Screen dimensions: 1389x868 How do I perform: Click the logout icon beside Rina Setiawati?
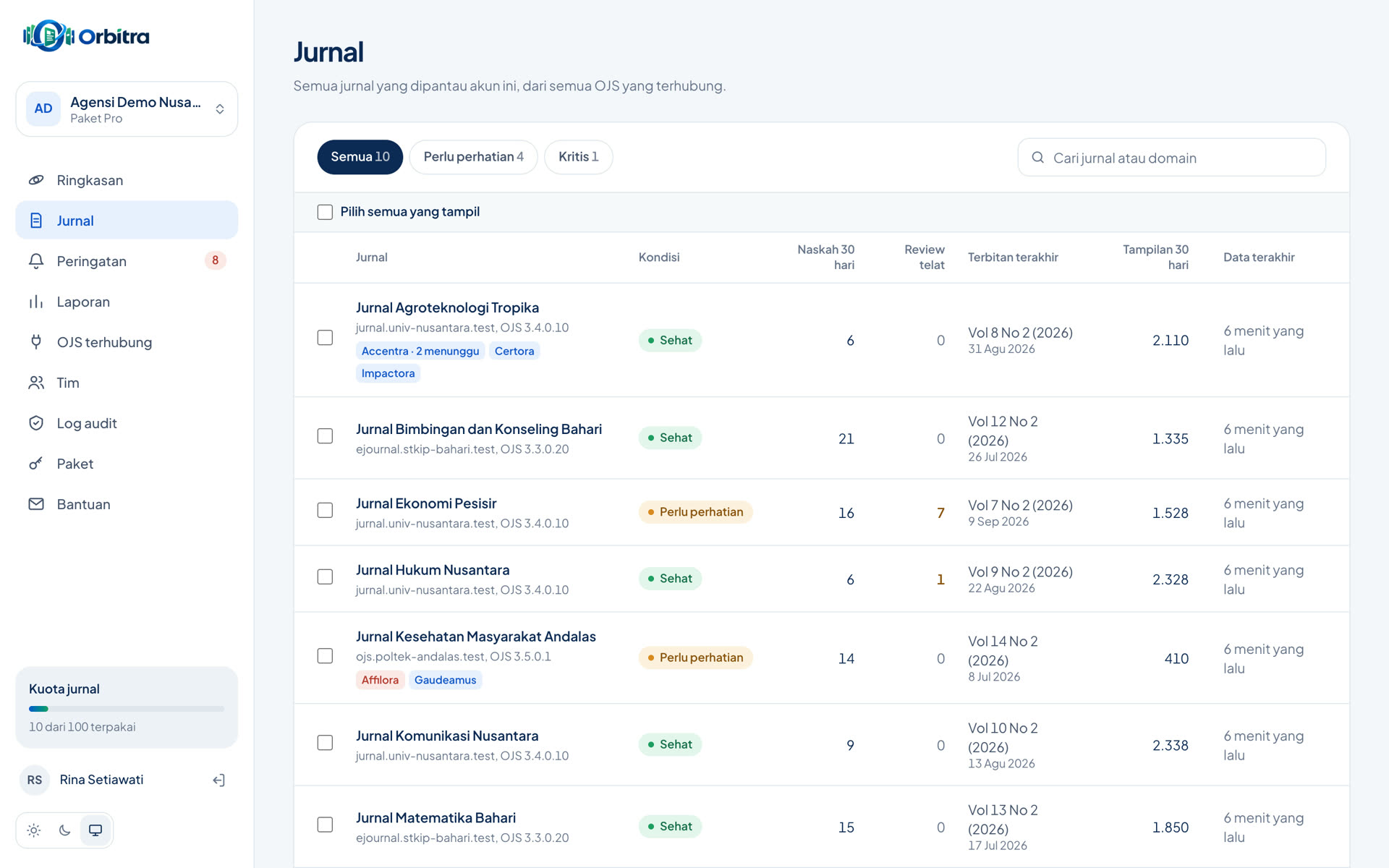(x=218, y=780)
